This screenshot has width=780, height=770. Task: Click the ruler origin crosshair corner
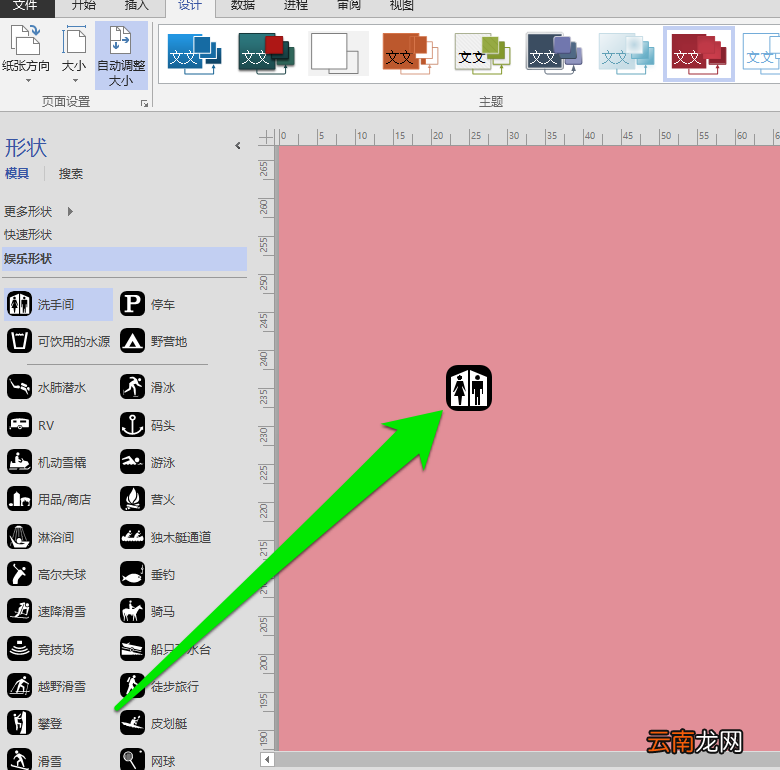tap(266, 136)
